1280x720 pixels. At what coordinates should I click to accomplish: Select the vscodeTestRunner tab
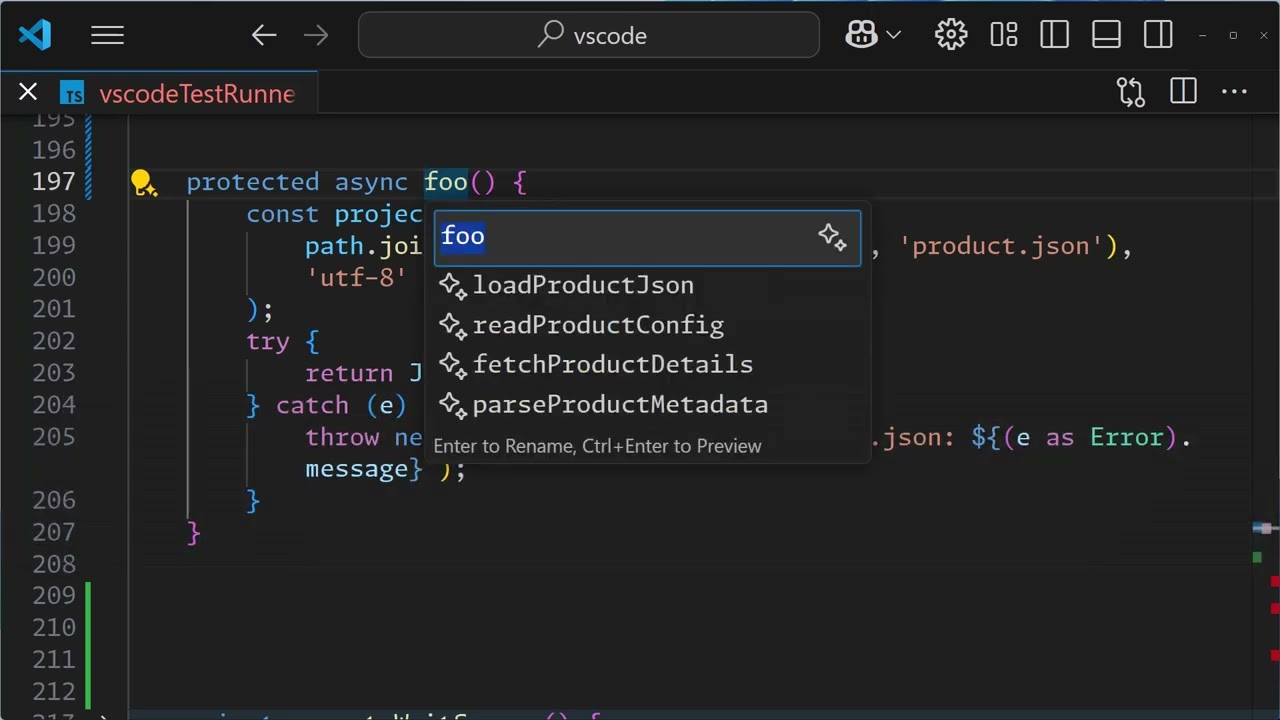point(196,94)
